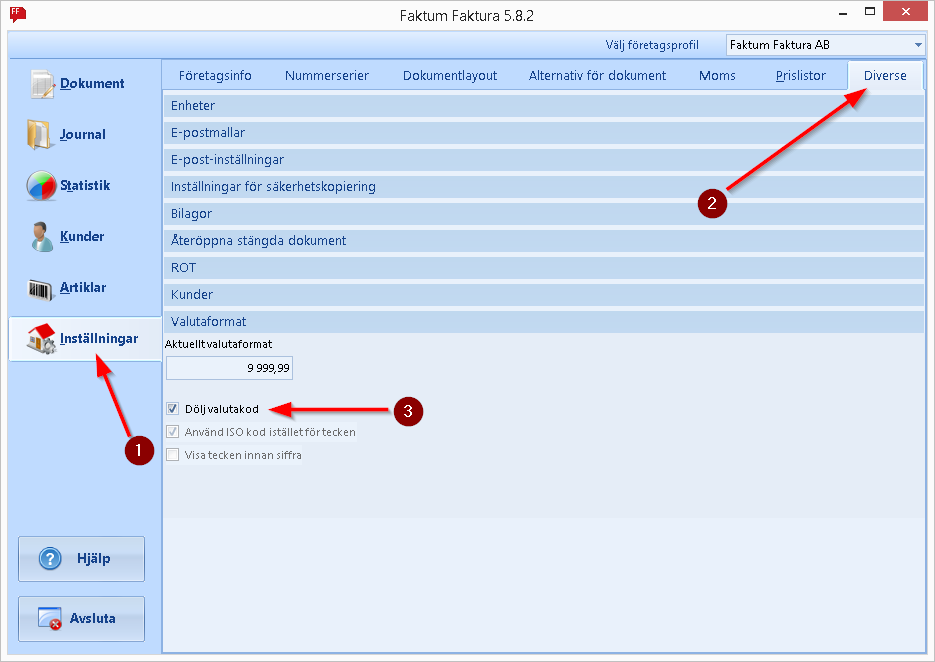Open the Artiklar link in sidebar
Screen dimensions: 935x662
coord(83,287)
